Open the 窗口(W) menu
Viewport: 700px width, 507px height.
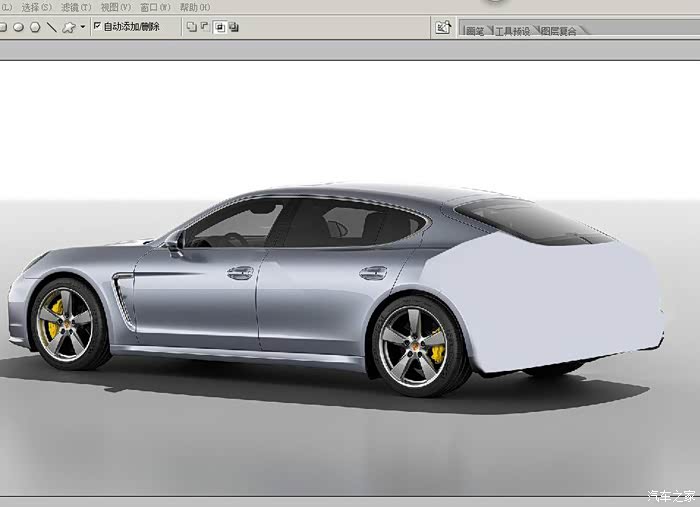click(154, 7)
